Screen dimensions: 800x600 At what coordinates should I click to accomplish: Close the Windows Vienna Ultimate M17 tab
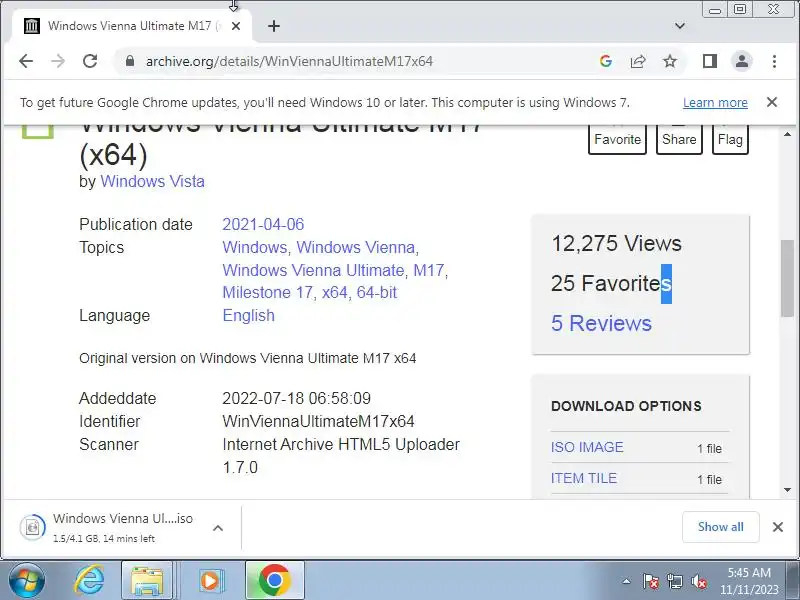pos(236,26)
